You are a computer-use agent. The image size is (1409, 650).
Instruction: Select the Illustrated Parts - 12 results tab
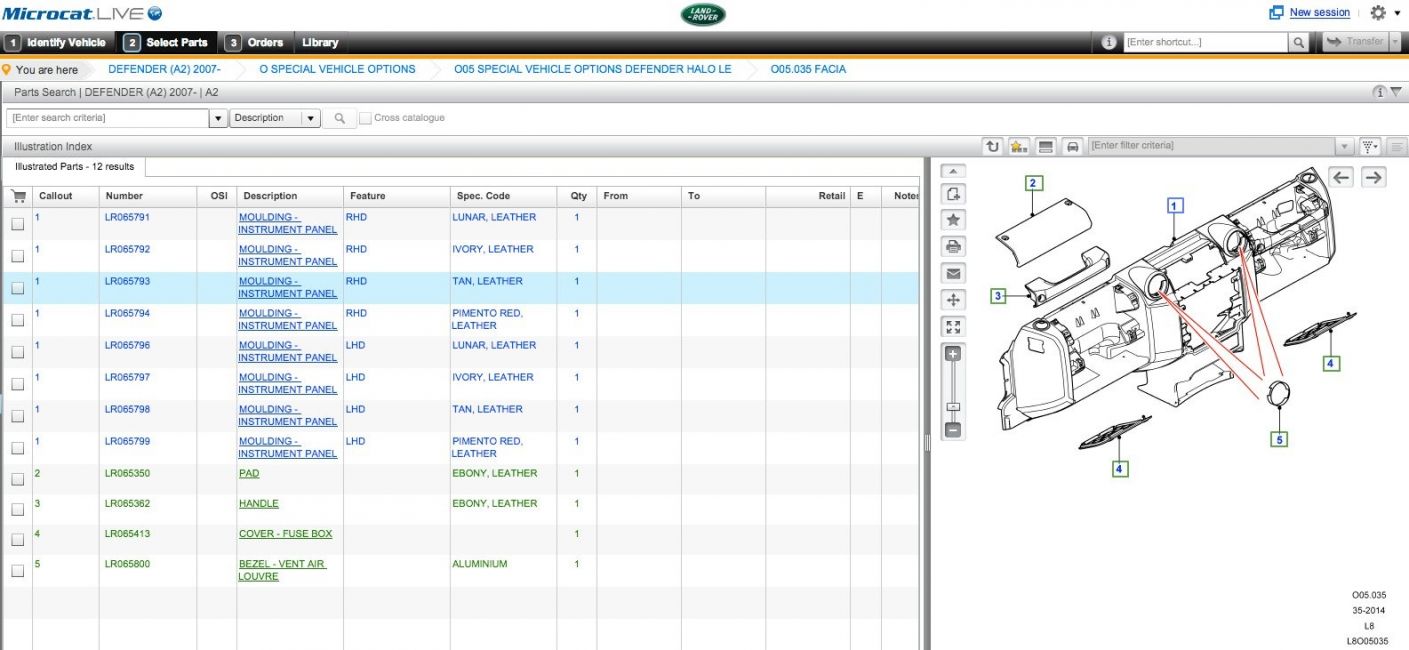pos(76,167)
